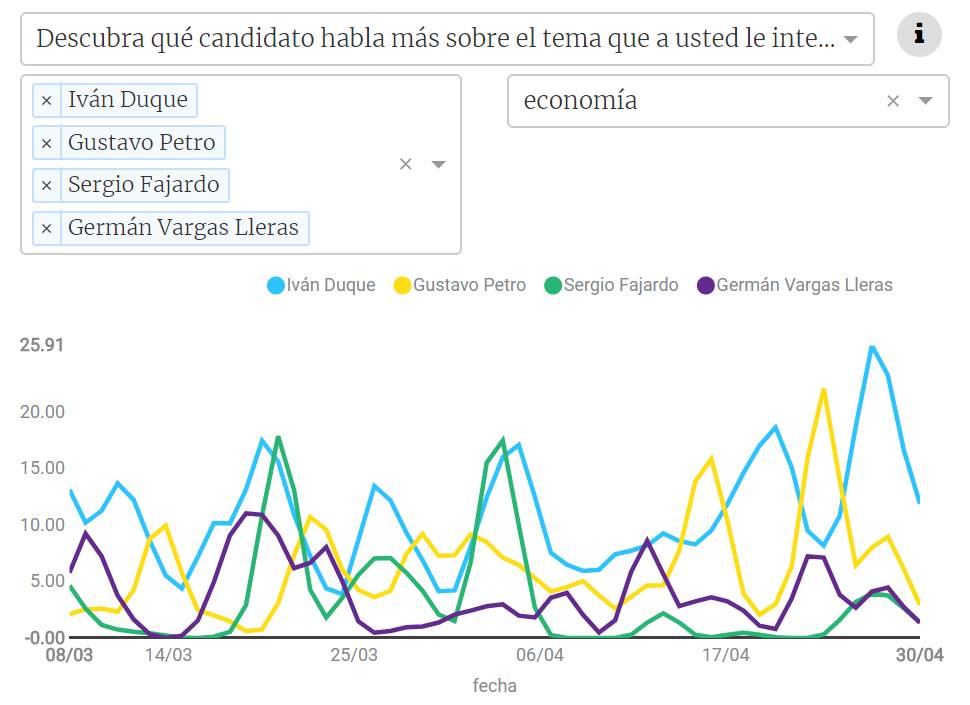Remove Sergio Fajardo tag with its x
The image size is (970, 705).
[47, 185]
